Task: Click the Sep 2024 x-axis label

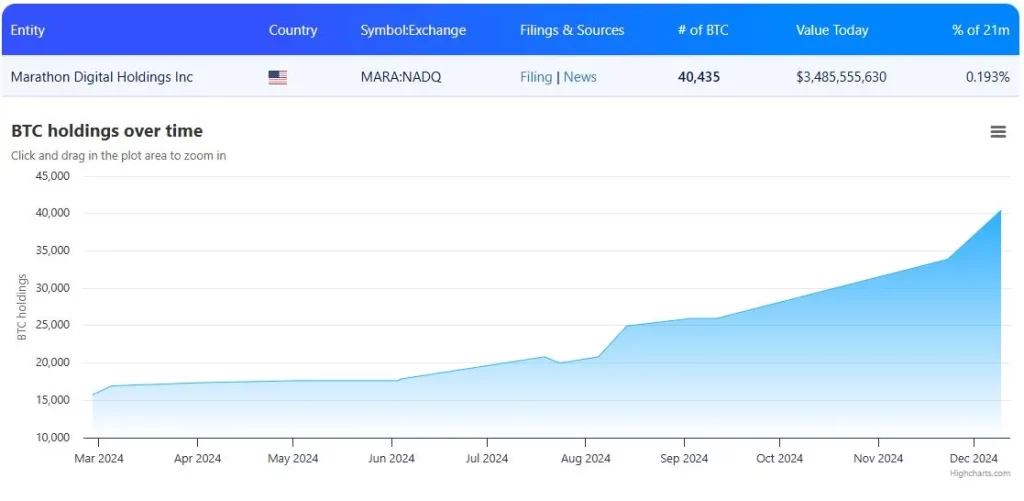Action: (684, 459)
